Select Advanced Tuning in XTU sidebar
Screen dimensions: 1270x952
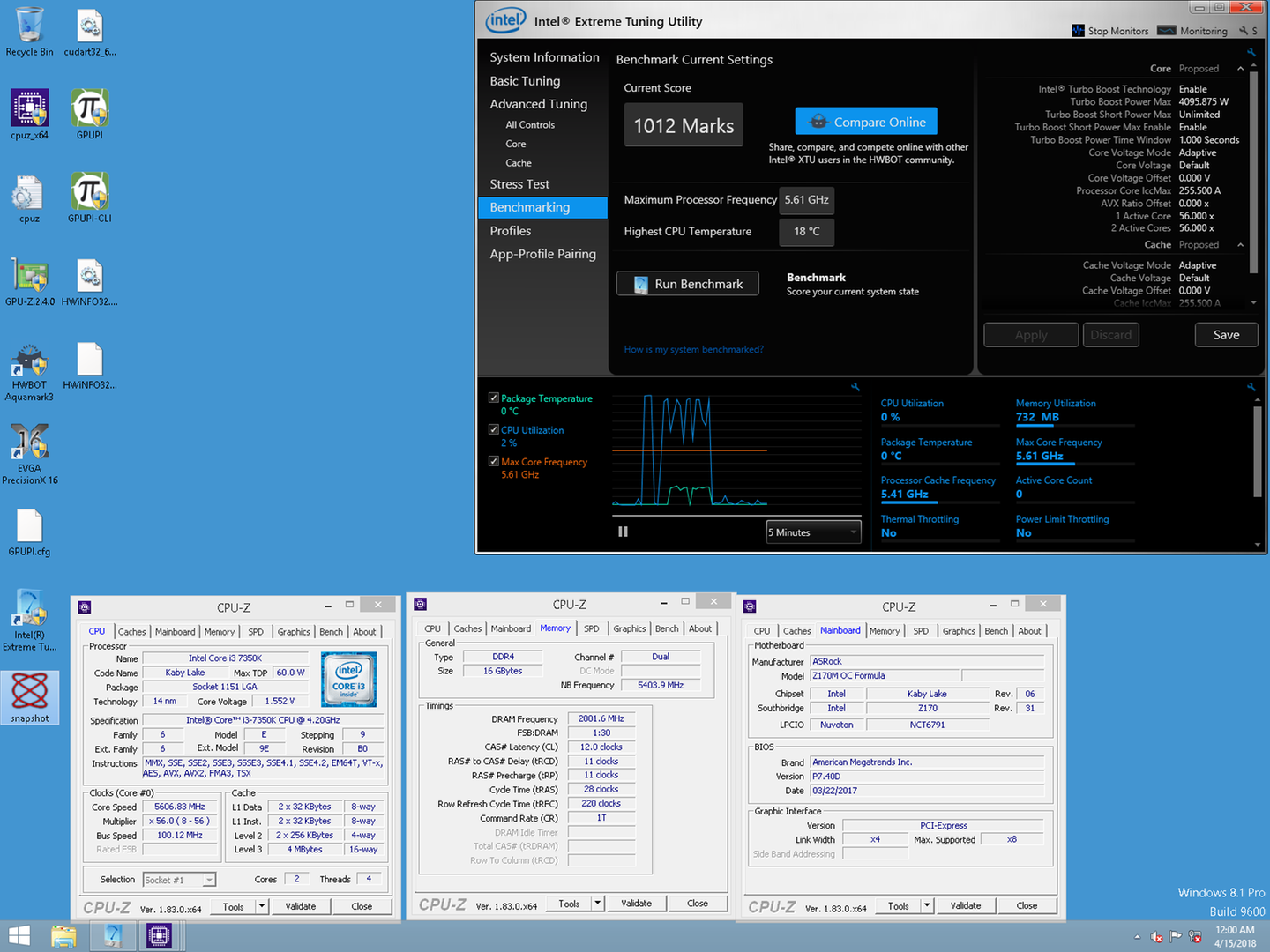(x=538, y=104)
